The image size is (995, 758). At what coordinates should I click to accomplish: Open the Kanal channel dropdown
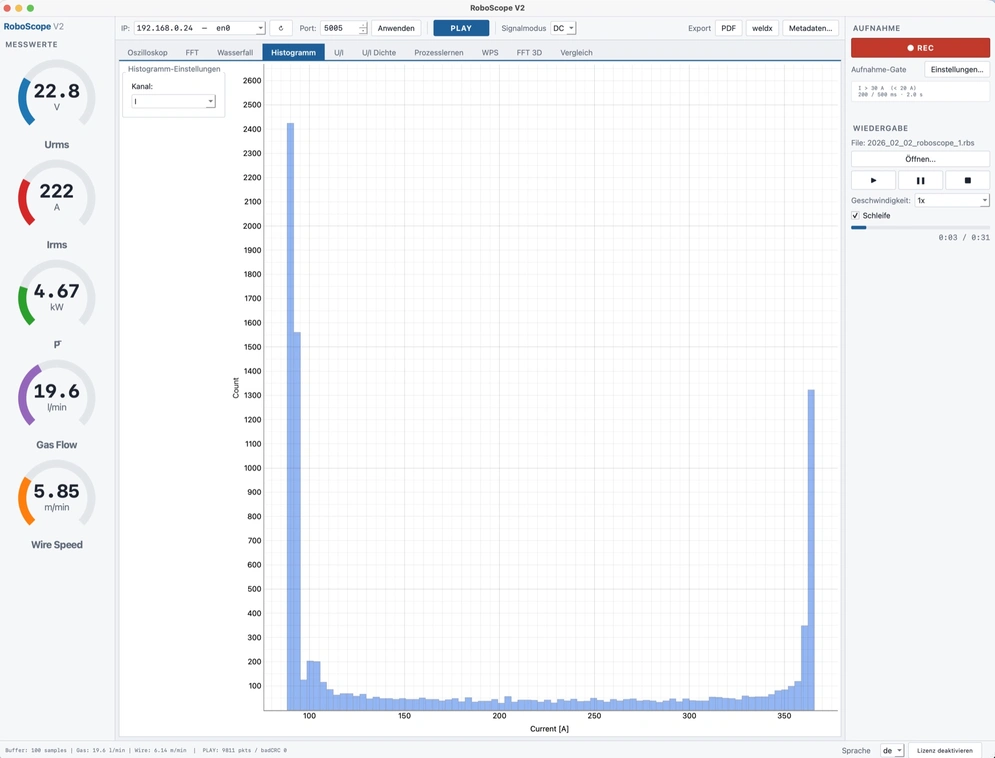click(173, 101)
